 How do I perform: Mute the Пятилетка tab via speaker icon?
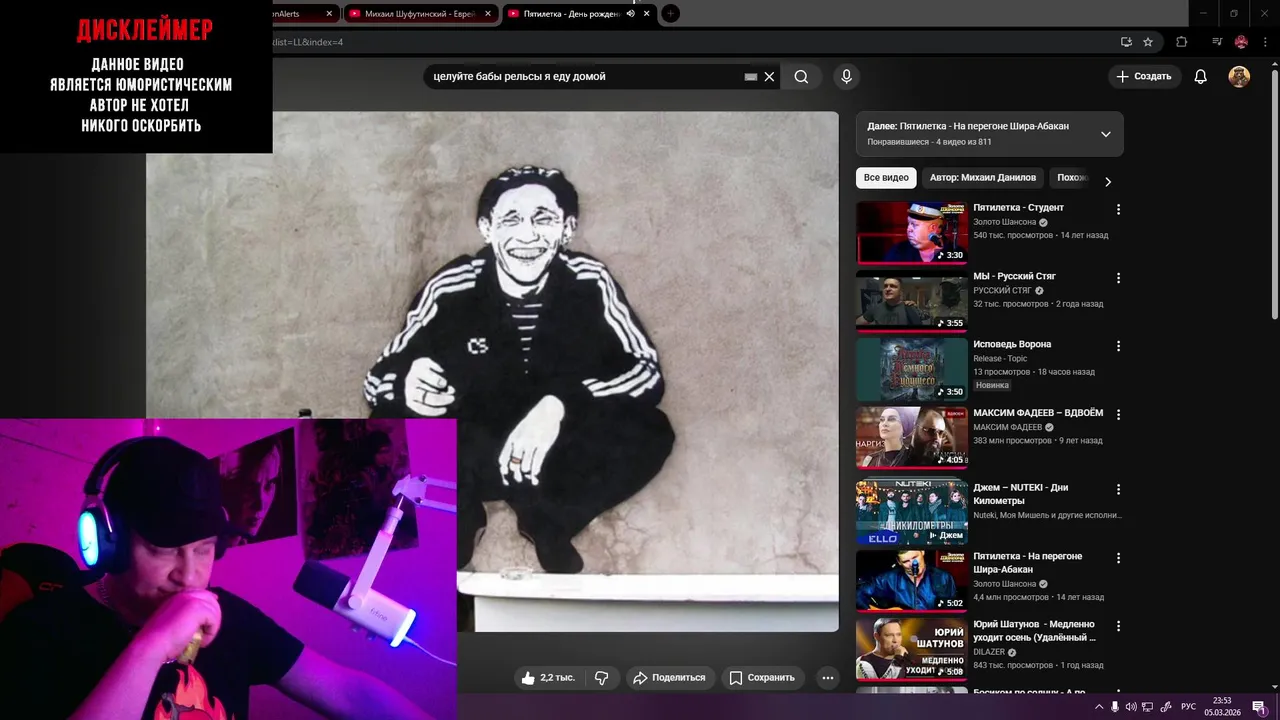[x=630, y=14]
